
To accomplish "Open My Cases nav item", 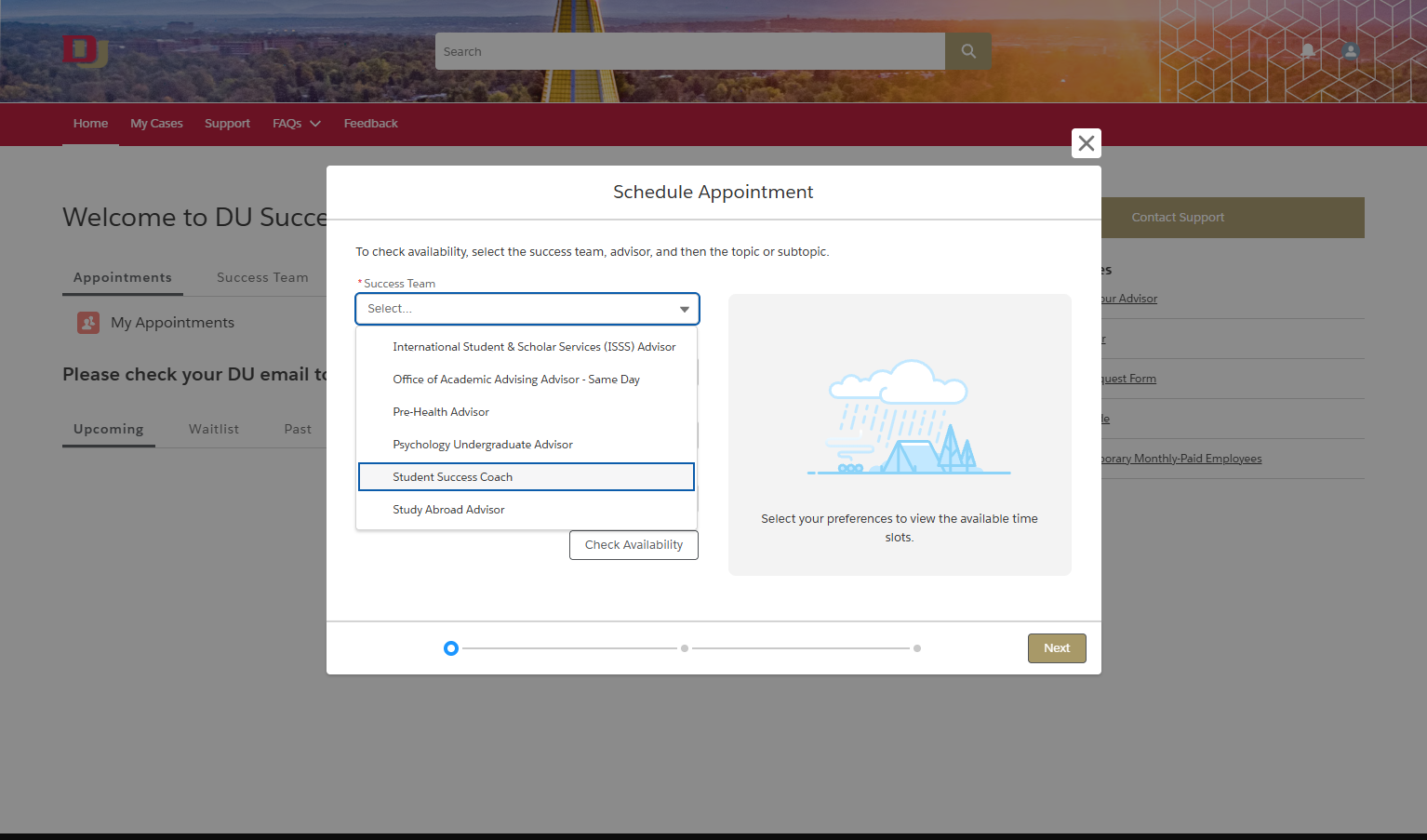I will tap(156, 124).
